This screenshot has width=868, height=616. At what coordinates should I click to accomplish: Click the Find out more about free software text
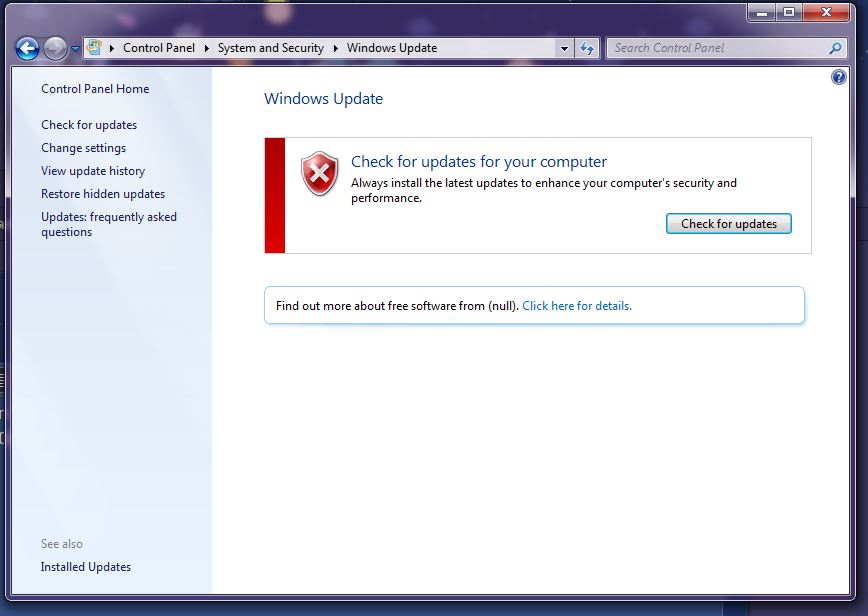397,306
